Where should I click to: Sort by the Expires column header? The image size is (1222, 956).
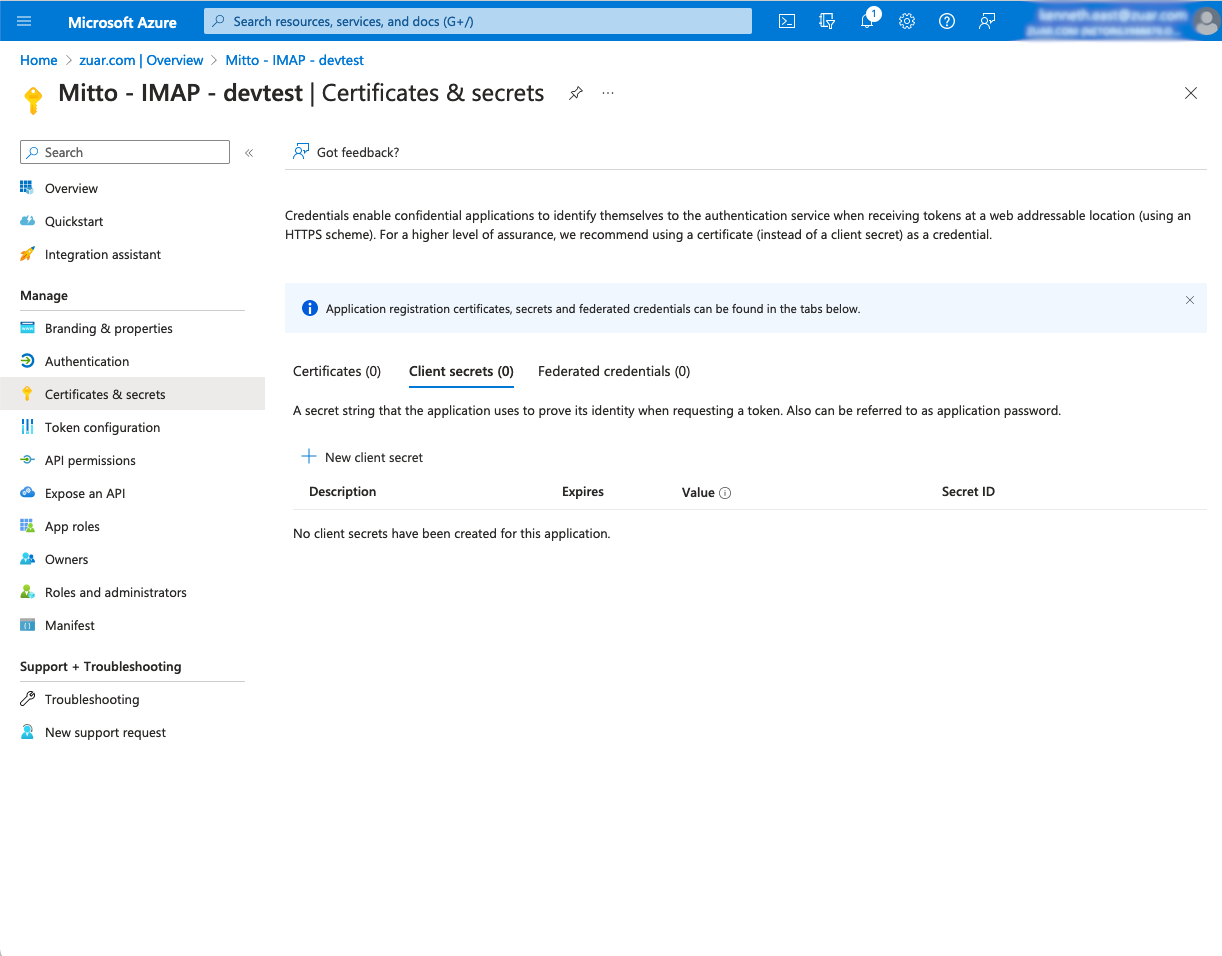click(583, 492)
